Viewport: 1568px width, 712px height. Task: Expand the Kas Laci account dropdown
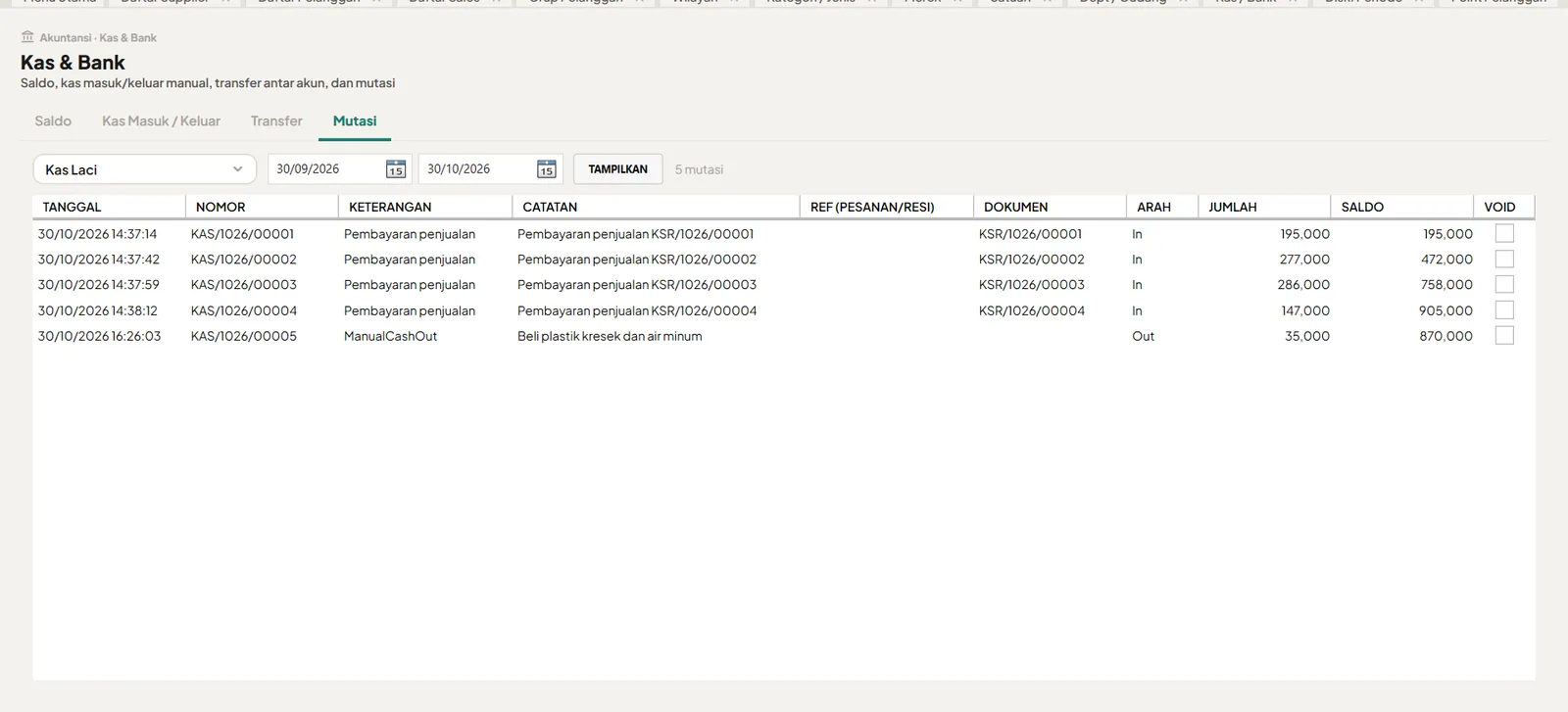coord(145,169)
